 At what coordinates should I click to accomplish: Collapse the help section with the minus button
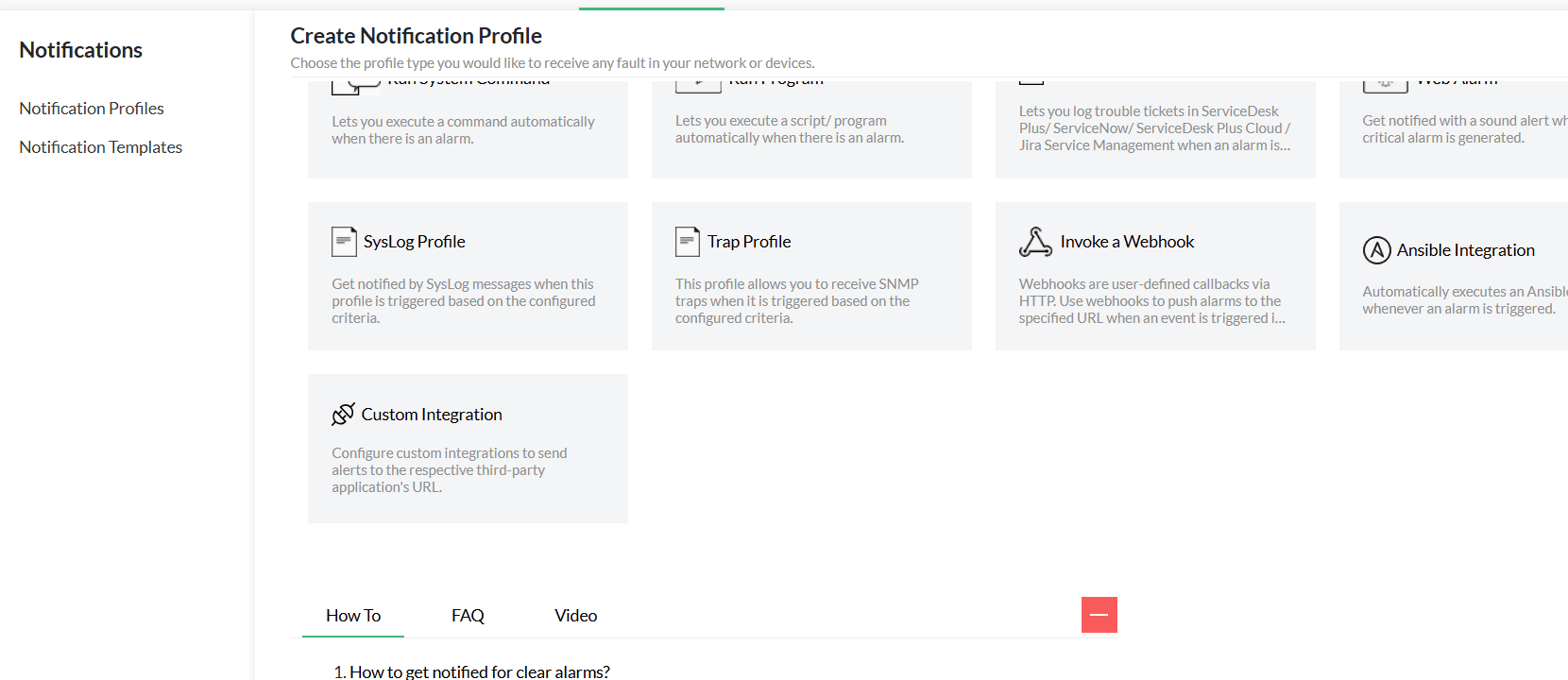pos(1099,614)
